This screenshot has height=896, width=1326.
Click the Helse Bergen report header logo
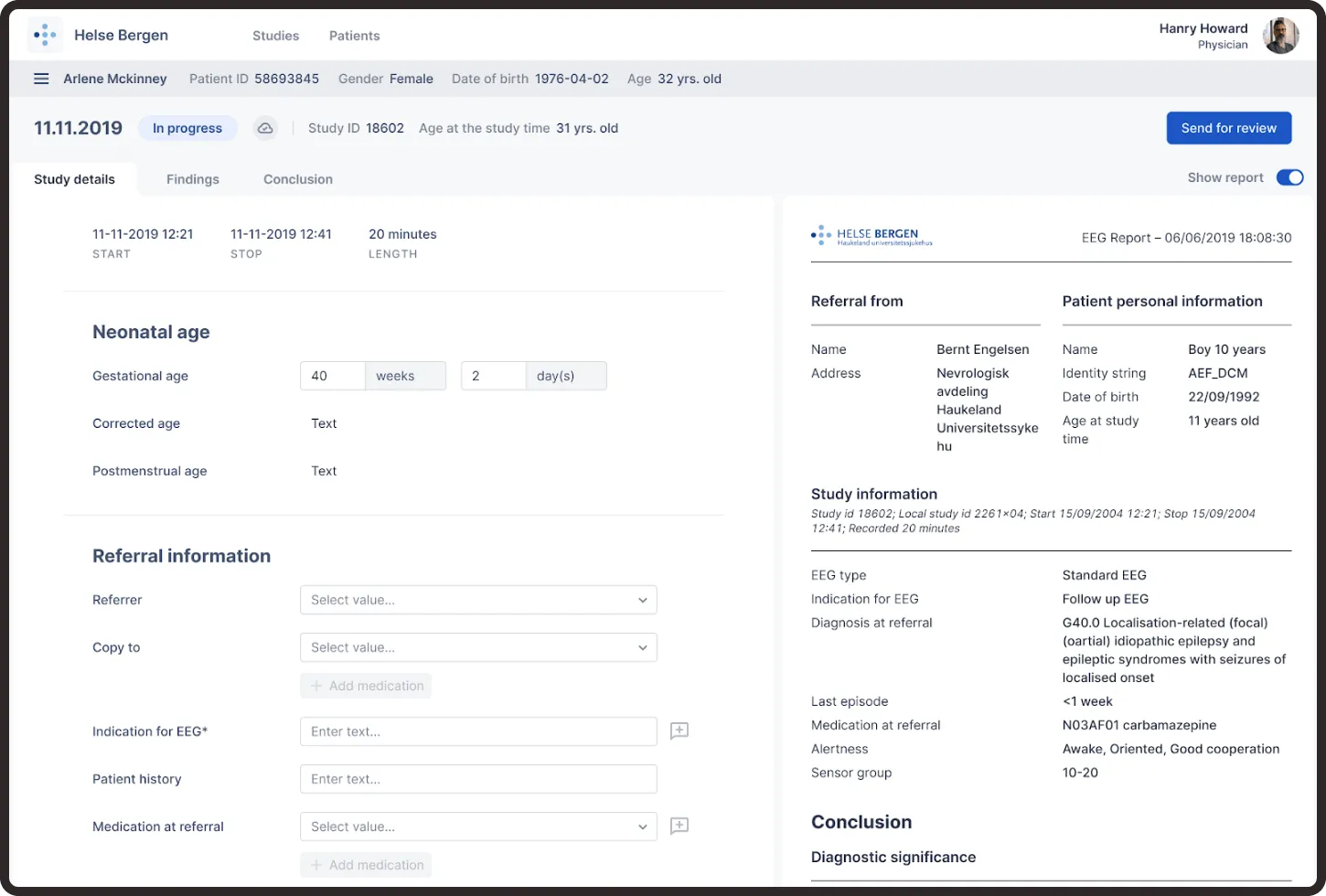pyautogui.click(x=872, y=237)
